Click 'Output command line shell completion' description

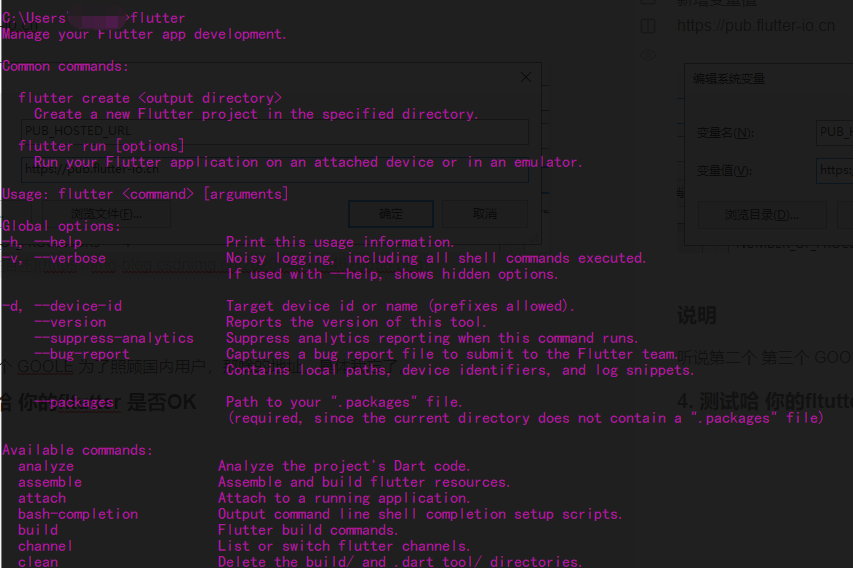[420, 514]
